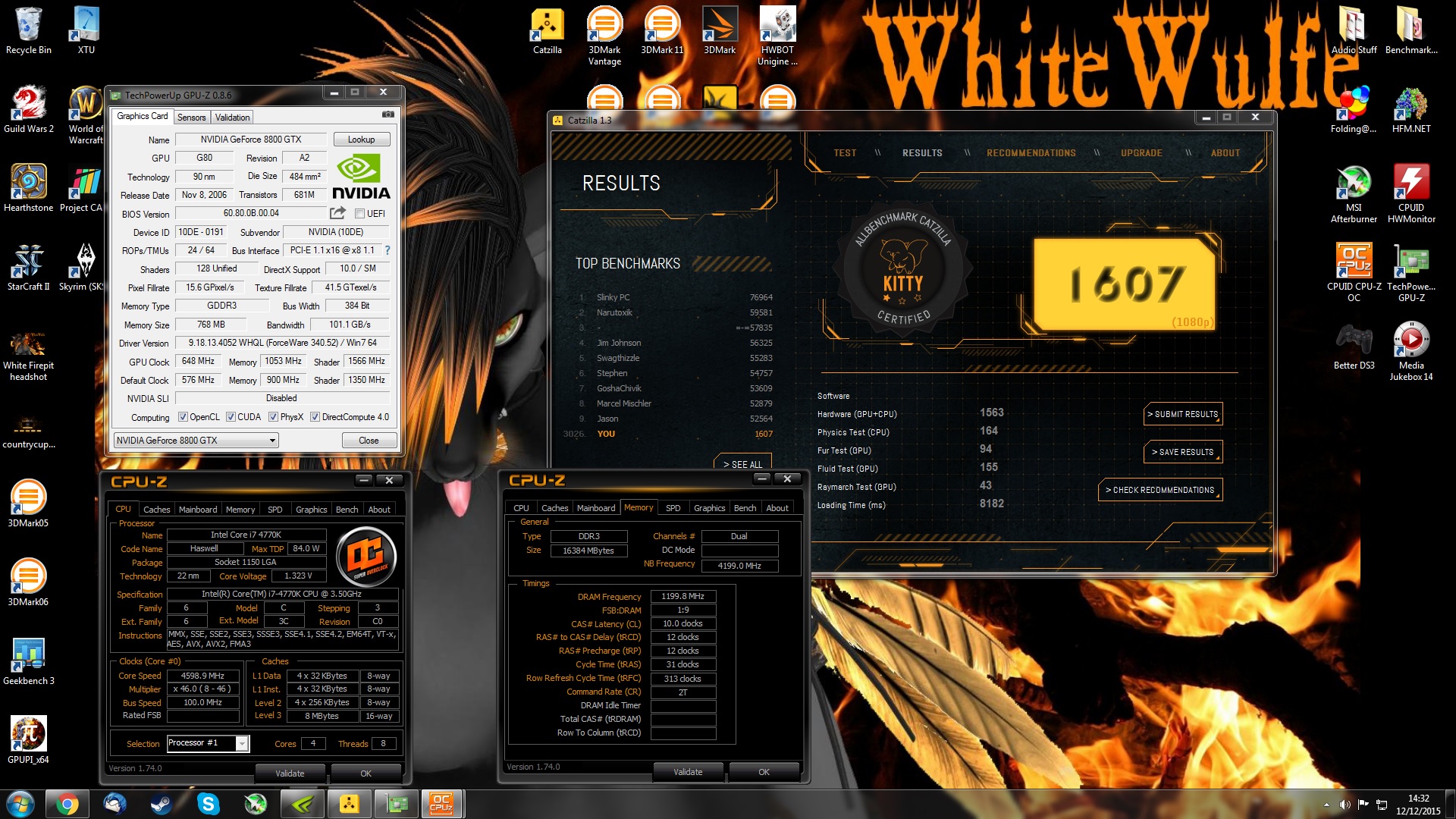Open the XTU desktop shortcut
This screenshot has height=819, width=1456.
(86, 31)
